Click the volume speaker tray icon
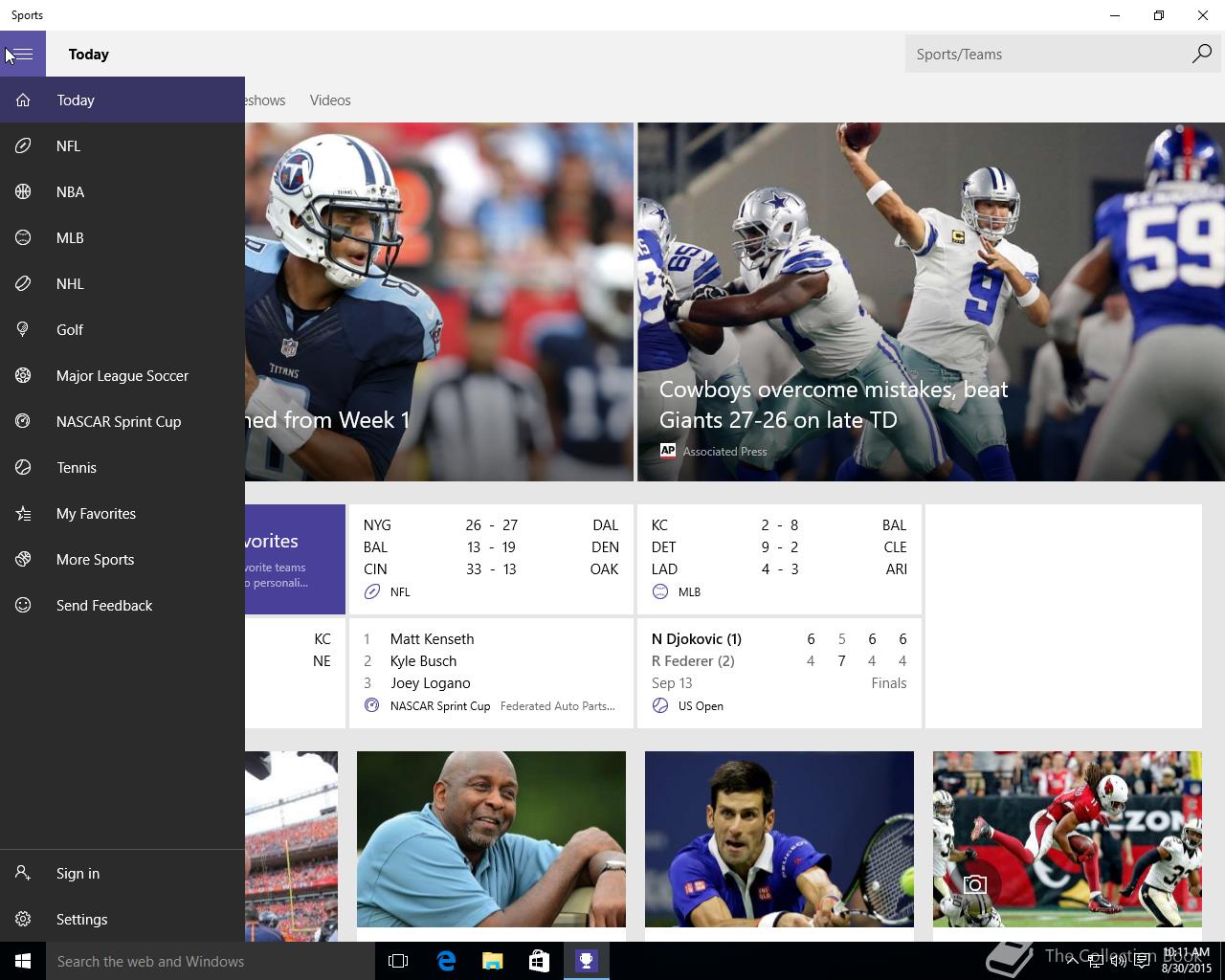The height and width of the screenshot is (980, 1225). 1118,961
